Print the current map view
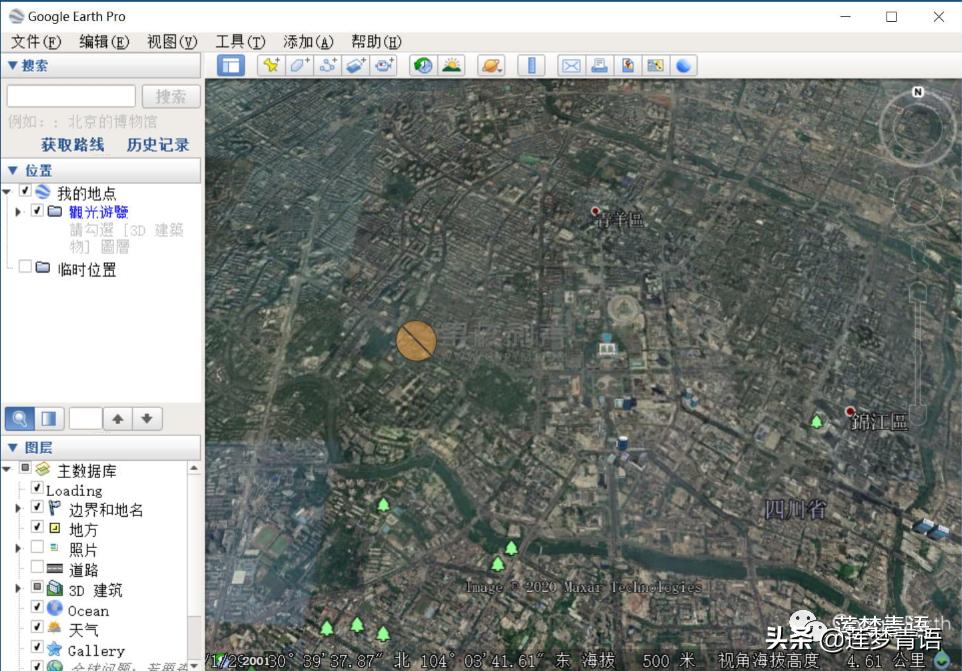The image size is (962, 671). [x=600, y=65]
